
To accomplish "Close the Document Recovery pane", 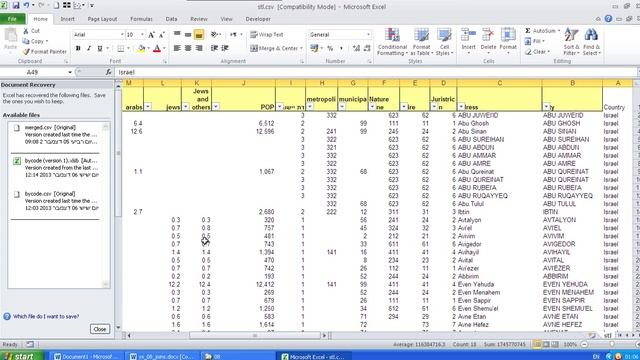I will pos(100,329).
